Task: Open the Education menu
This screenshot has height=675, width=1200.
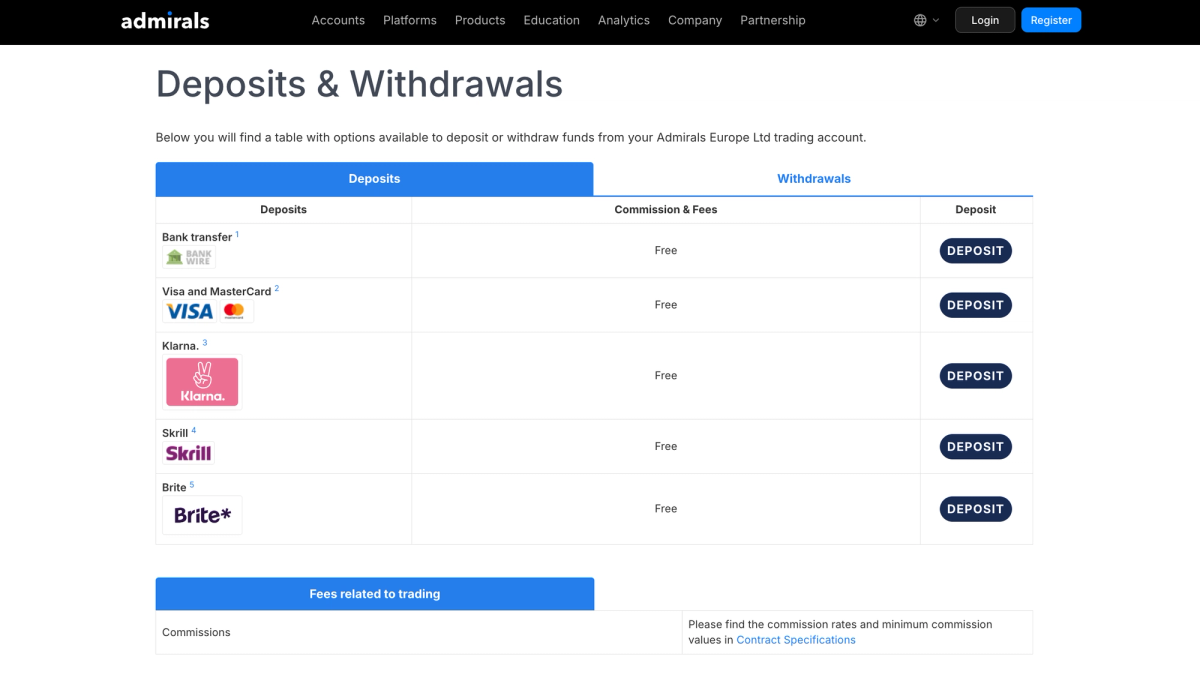Action: tap(552, 20)
